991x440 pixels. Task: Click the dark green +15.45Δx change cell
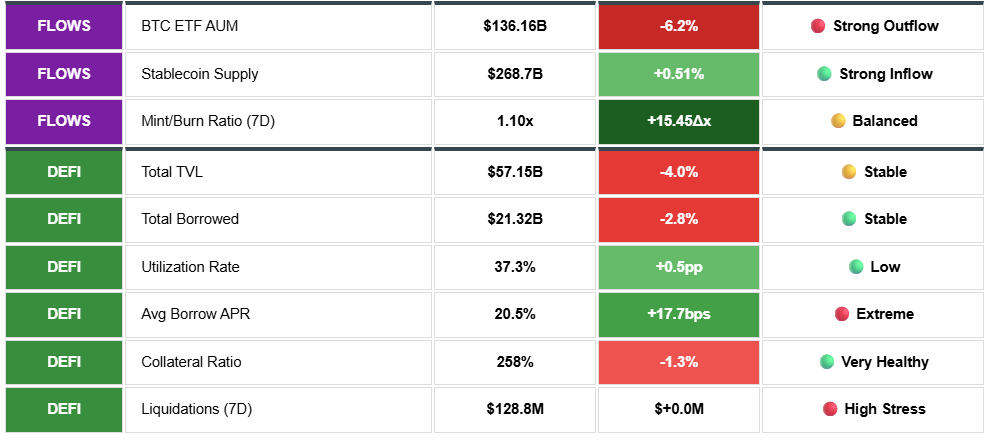[678, 121]
